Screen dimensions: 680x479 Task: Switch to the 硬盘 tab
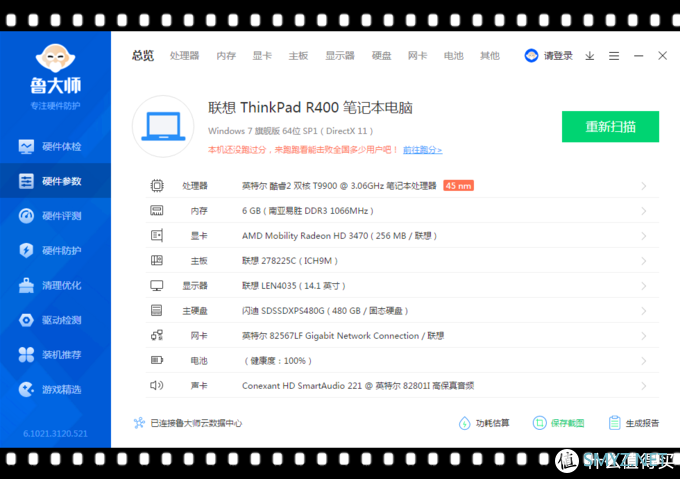382,55
